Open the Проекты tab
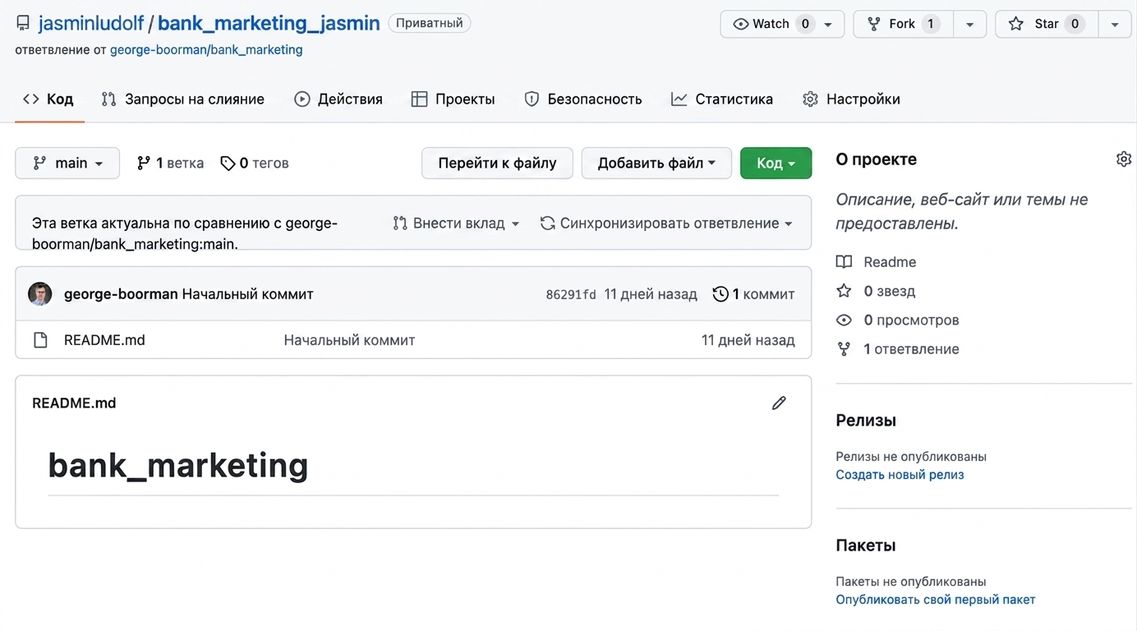Screen dimensions: 1137x631 [453, 99]
